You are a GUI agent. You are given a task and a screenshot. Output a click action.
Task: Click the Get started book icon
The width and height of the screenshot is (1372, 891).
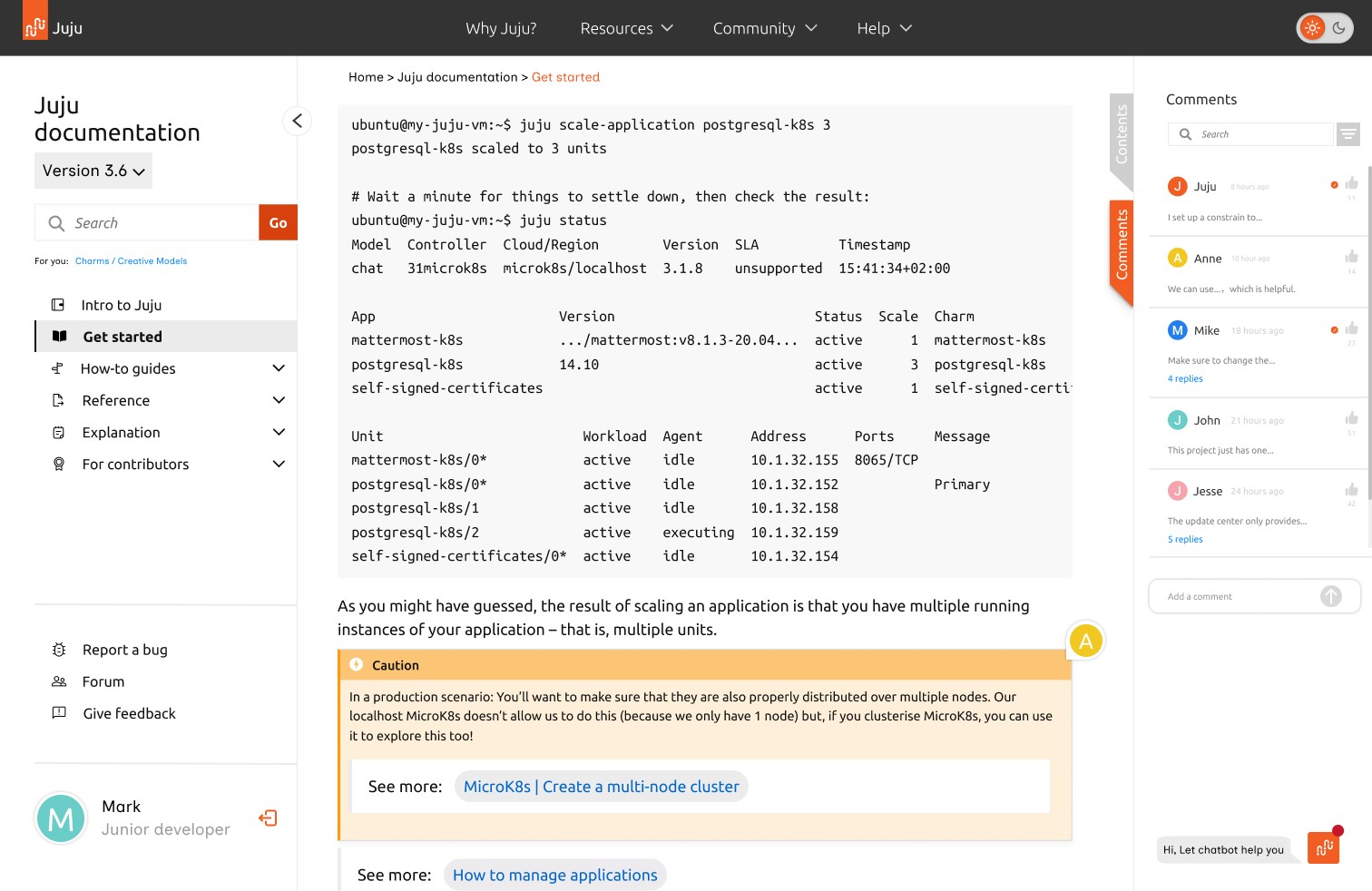tap(59, 337)
